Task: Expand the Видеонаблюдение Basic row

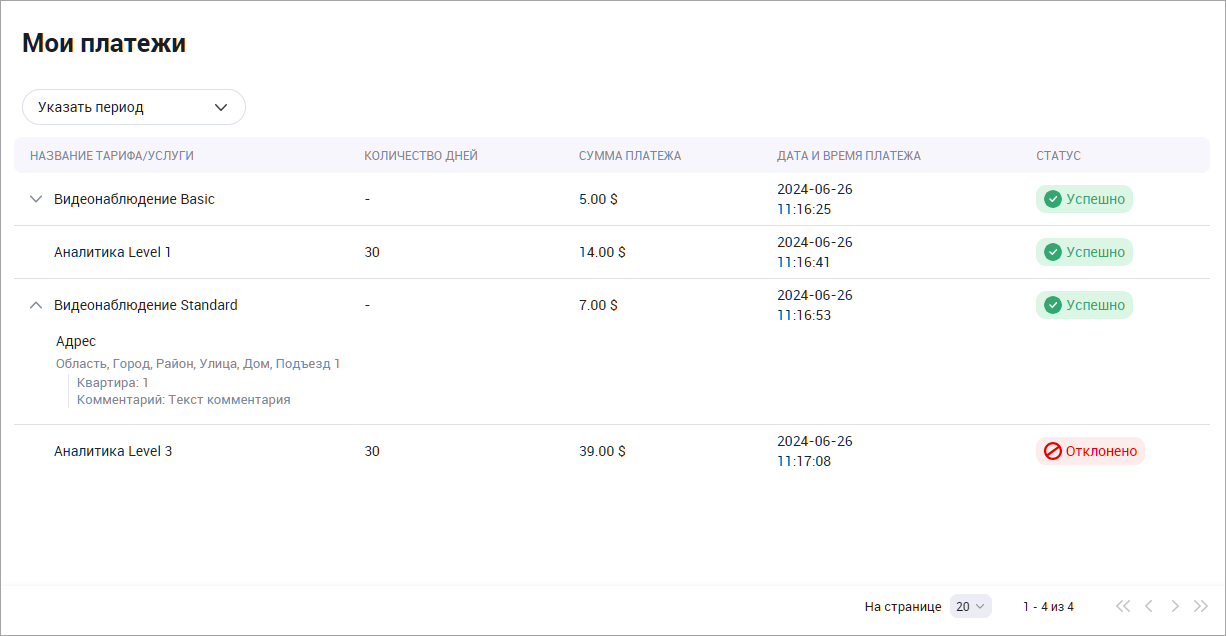Action: point(36,199)
